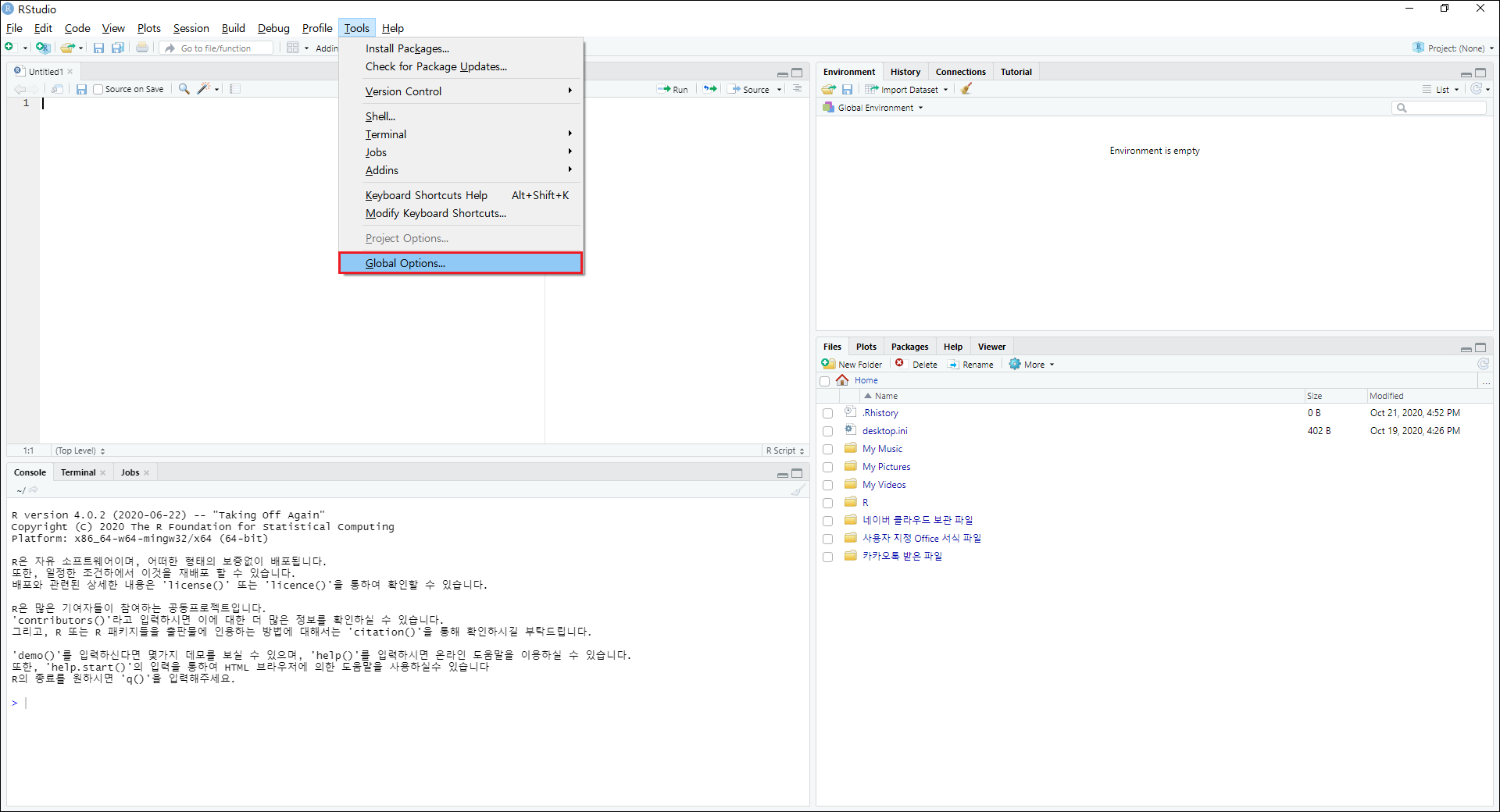The width and height of the screenshot is (1500, 812).
Task: Click the workspace panes grid icon
Action: tap(293, 48)
